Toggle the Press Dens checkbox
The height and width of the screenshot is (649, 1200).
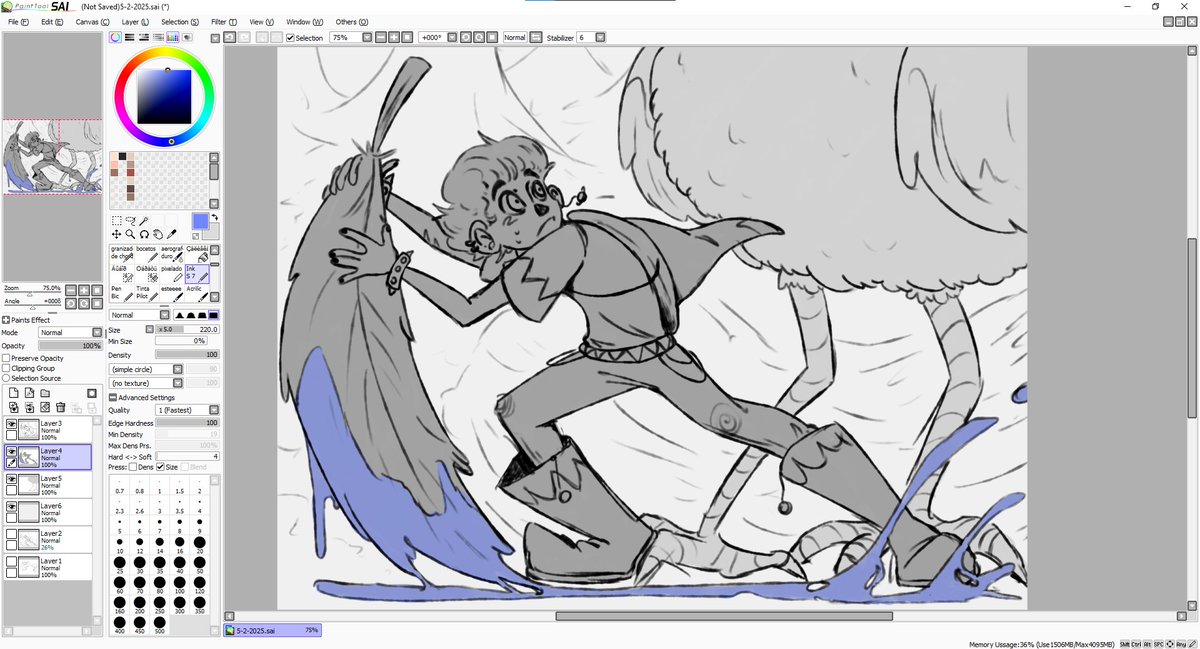(x=132, y=467)
